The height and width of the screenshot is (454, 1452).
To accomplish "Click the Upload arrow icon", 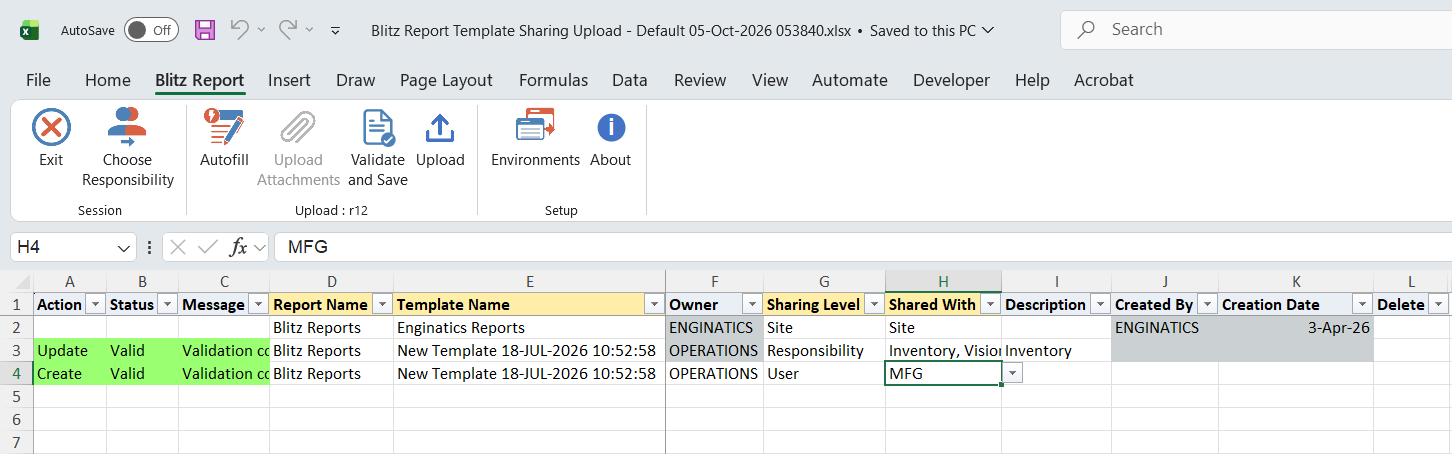I will tap(440, 128).
